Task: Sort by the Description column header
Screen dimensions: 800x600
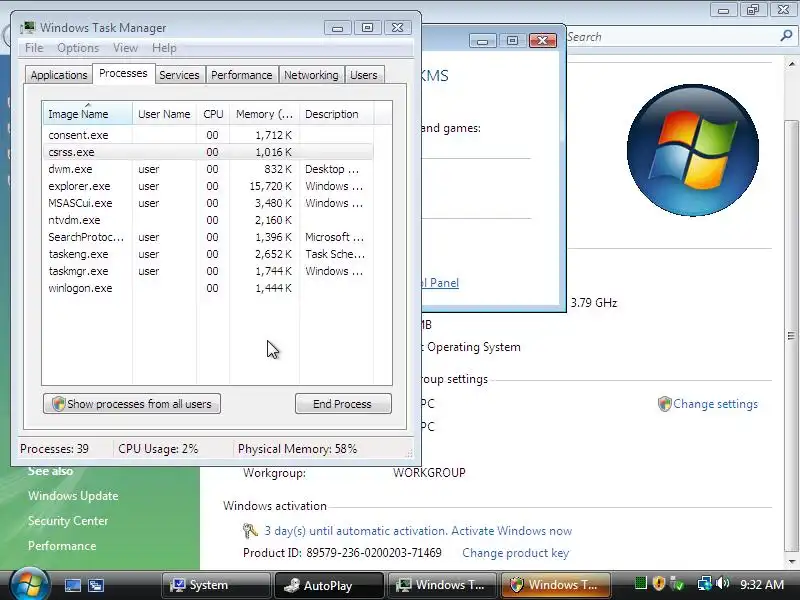Action: (x=337, y=114)
